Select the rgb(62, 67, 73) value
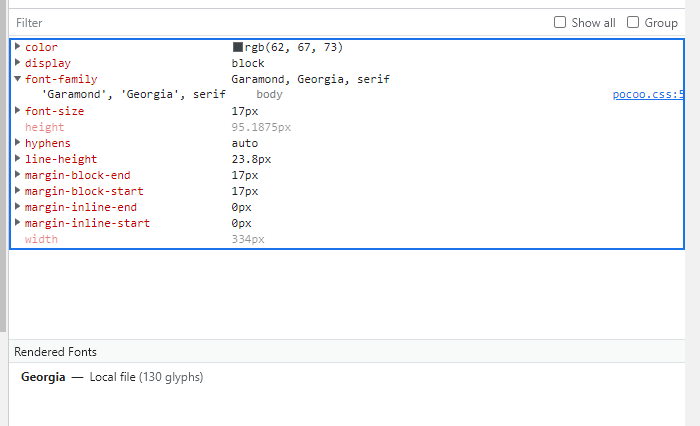This screenshot has height=426, width=700. pyautogui.click(x=293, y=47)
